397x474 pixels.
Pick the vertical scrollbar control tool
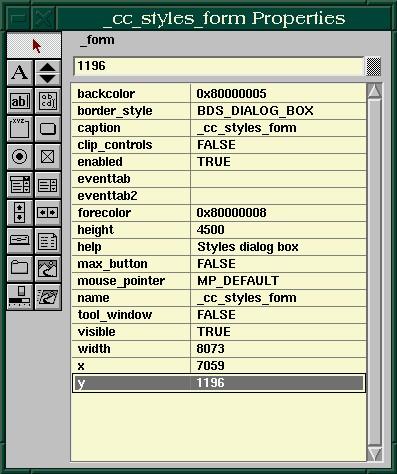point(20,213)
